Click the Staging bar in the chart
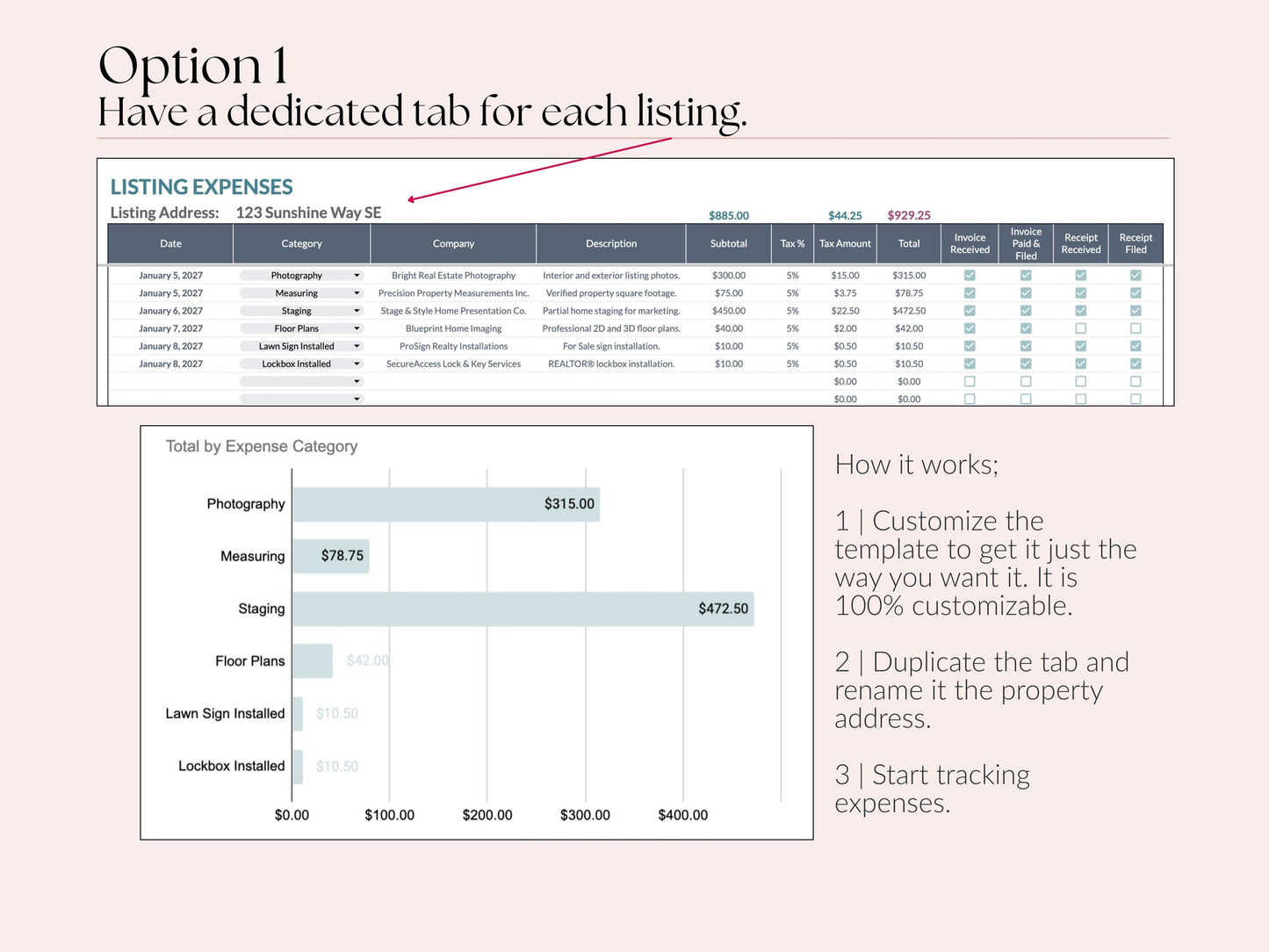The image size is (1269, 952). tap(523, 609)
